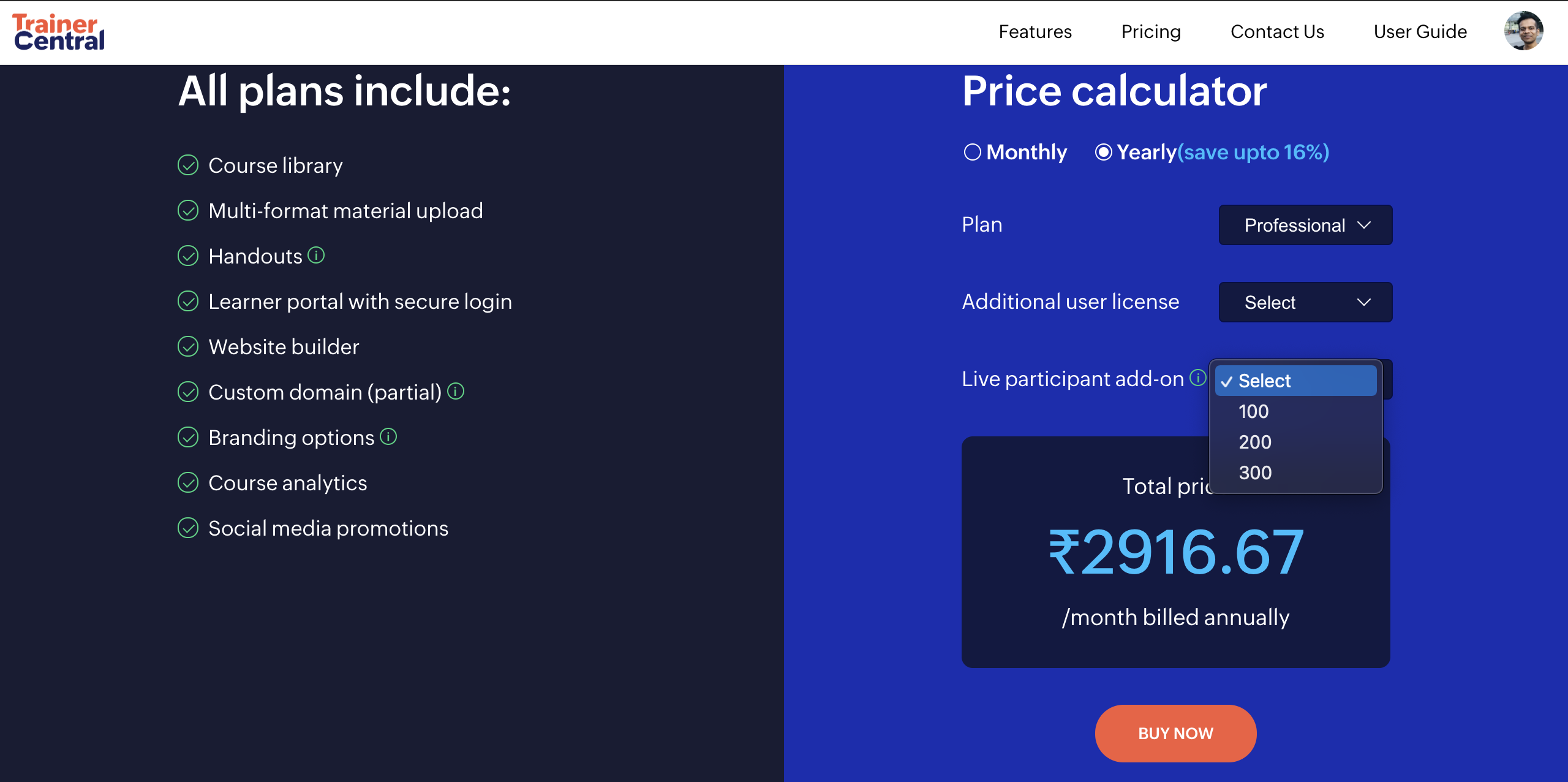The height and width of the screenshot is (782, 1568).
Task: Click info icon next to Live participant add-on
Action: (x=1198, y=378)
